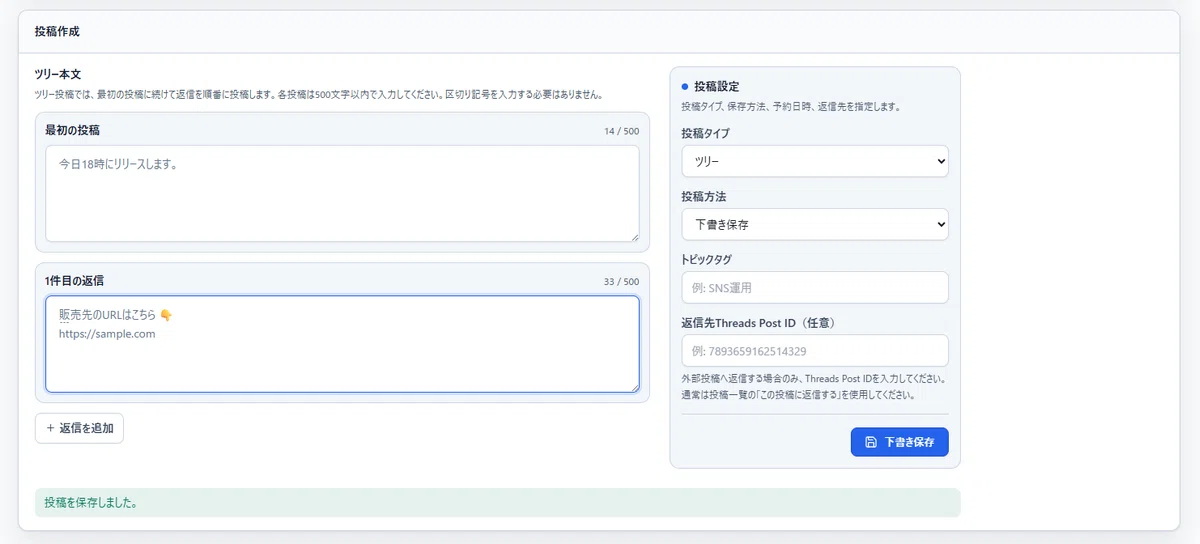Click the https://sample.com text in reply
This screenshot has height=544, width=1200.
(107, 334)
